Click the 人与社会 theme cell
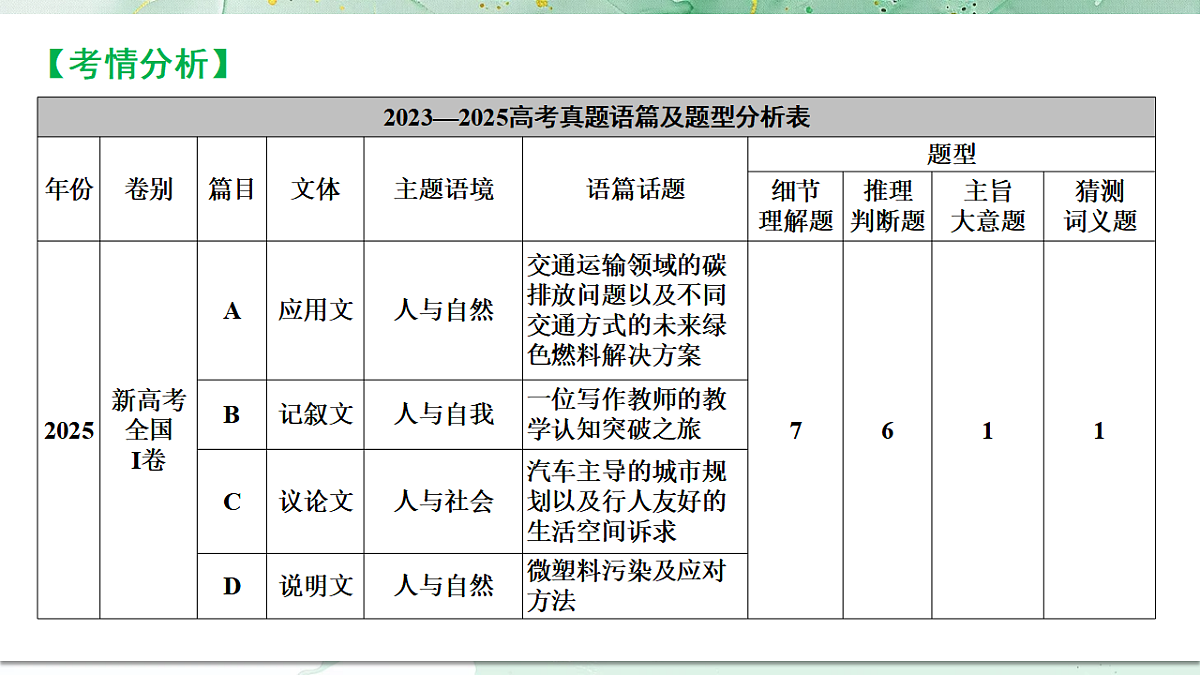This screenshot has width=1200, height=675. 444,501
